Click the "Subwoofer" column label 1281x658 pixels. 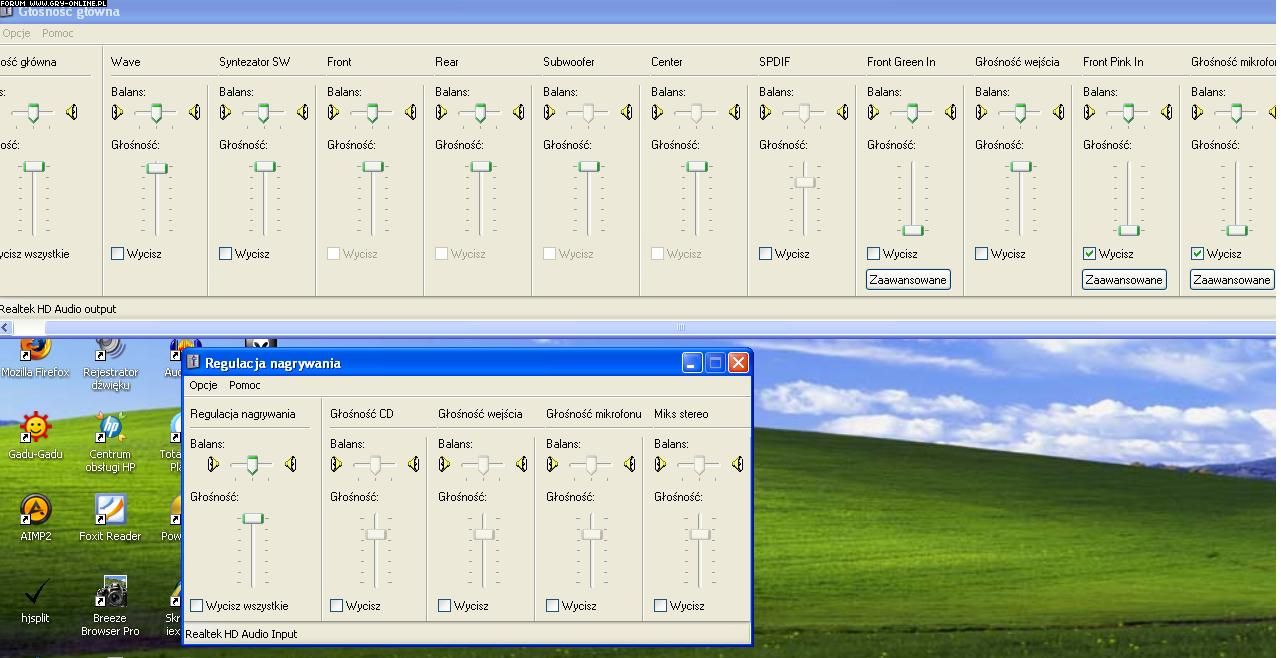coord(569,62)
